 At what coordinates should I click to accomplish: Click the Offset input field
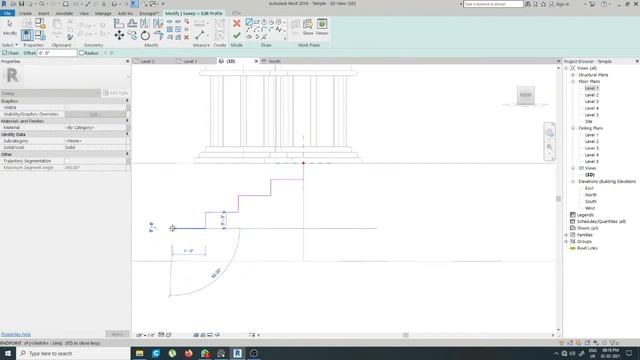tap(57, 53)
